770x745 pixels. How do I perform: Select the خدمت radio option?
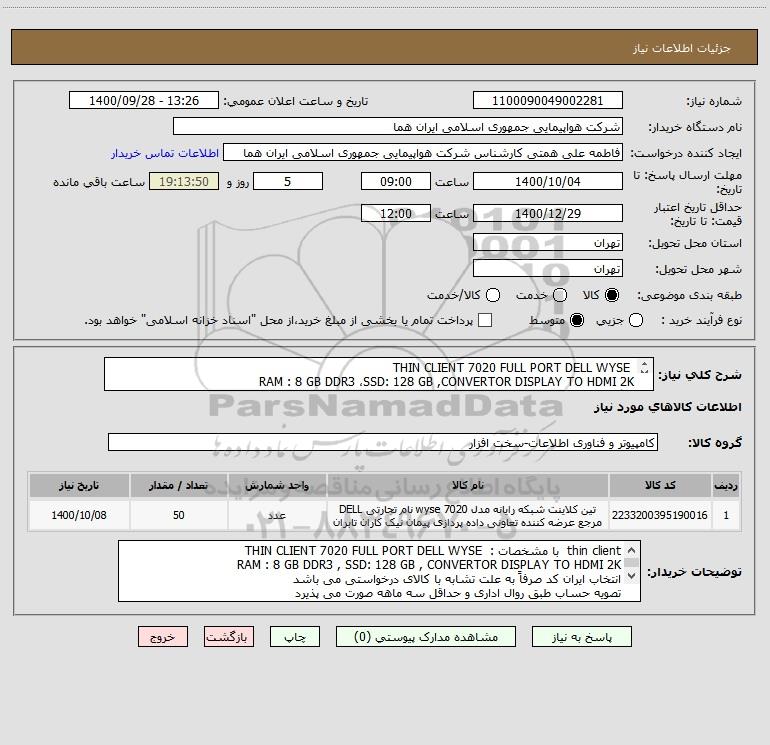(560, 295)
